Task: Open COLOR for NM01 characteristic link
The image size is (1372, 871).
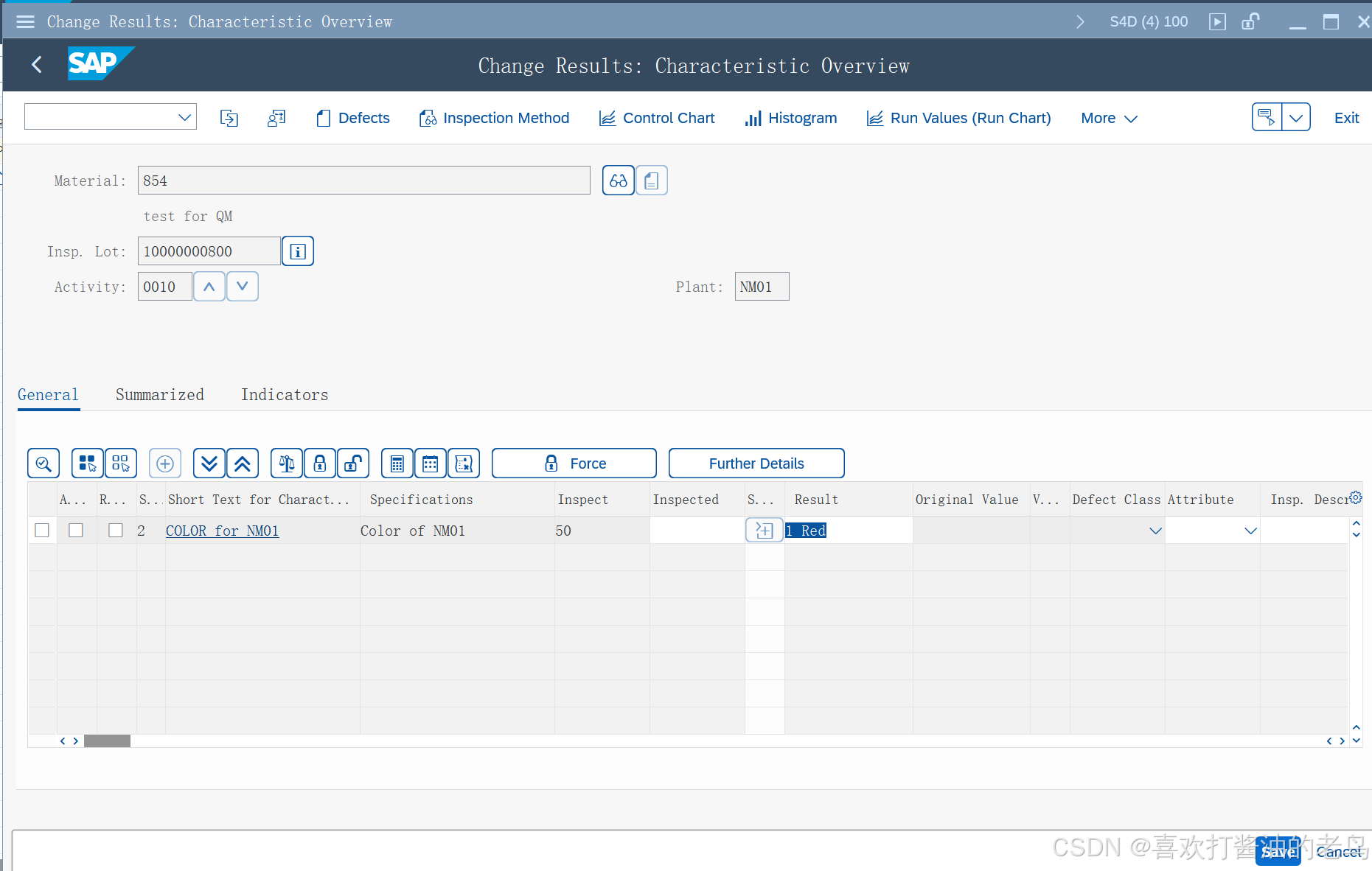Action: [222, 530]
